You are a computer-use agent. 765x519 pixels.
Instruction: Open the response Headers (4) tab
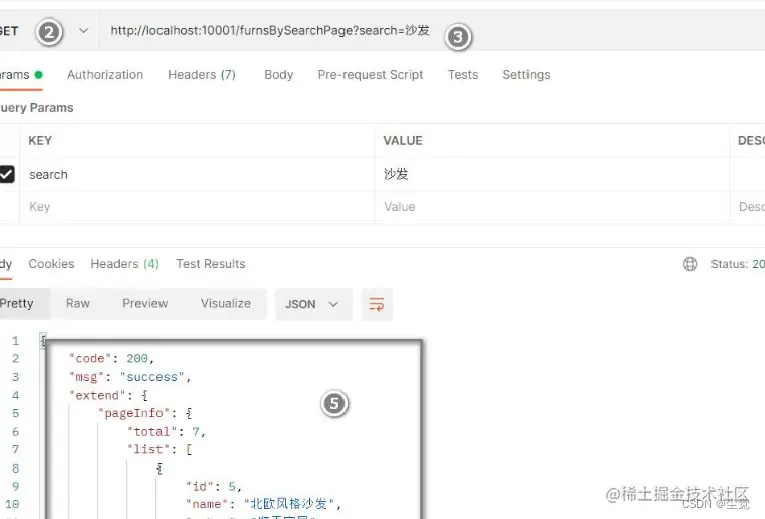(124, 264)
